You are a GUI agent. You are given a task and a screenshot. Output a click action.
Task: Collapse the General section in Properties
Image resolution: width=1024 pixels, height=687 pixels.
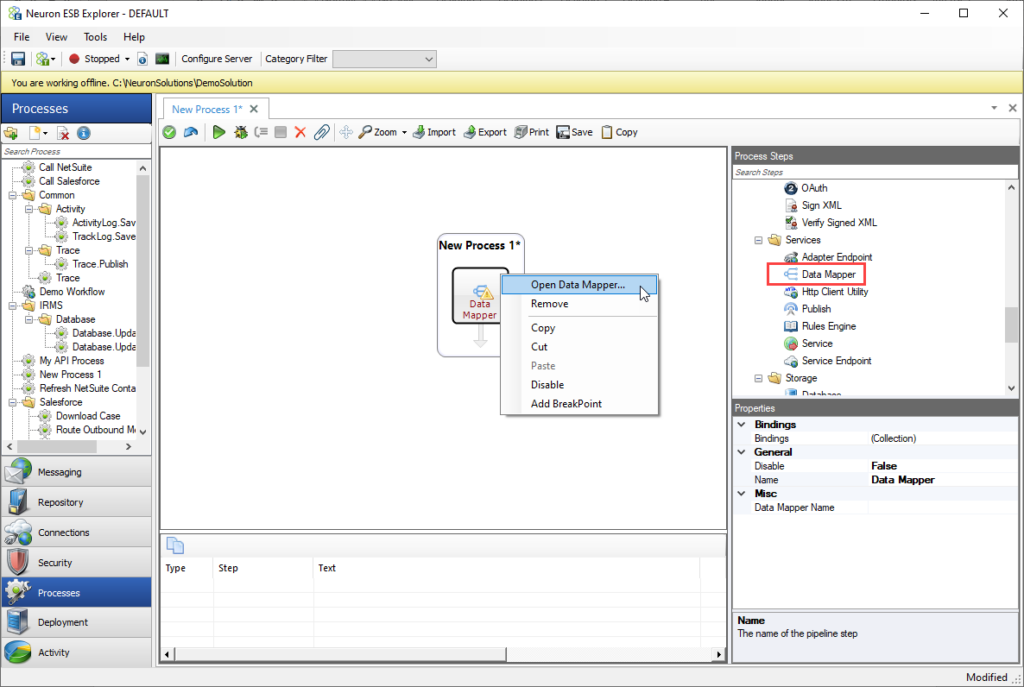(741, 452)
